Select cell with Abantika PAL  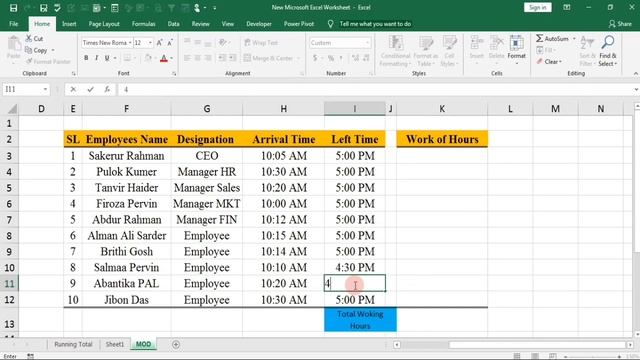[127, 284]
